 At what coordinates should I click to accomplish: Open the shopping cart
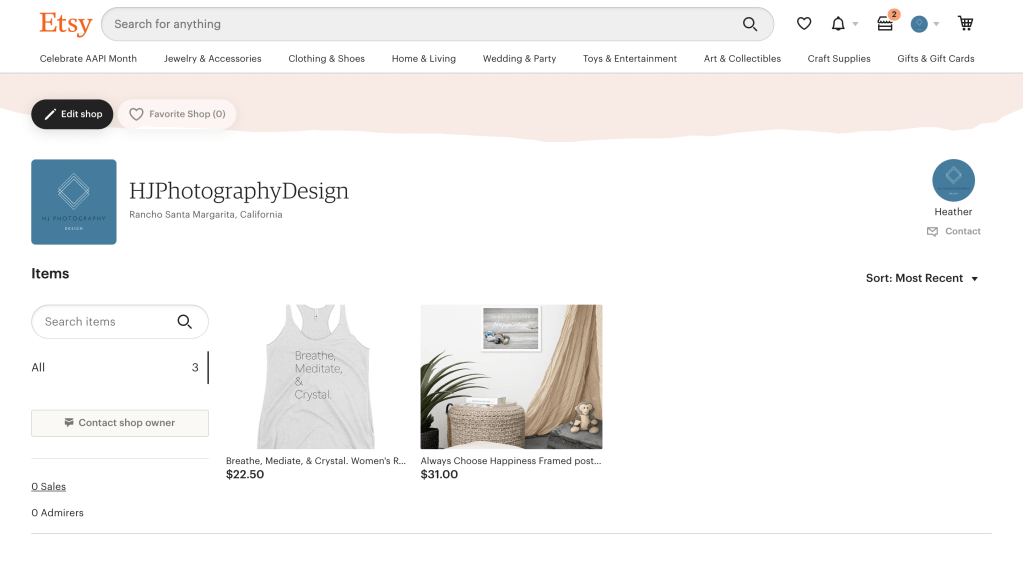(x=965, y=24)
